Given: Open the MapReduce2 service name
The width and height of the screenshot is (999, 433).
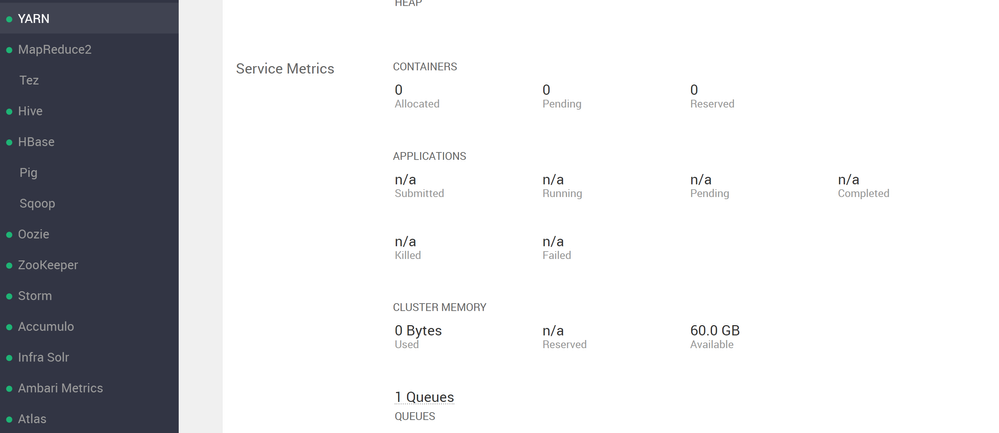Looking at the screenshot, I should tap(54, 49).
